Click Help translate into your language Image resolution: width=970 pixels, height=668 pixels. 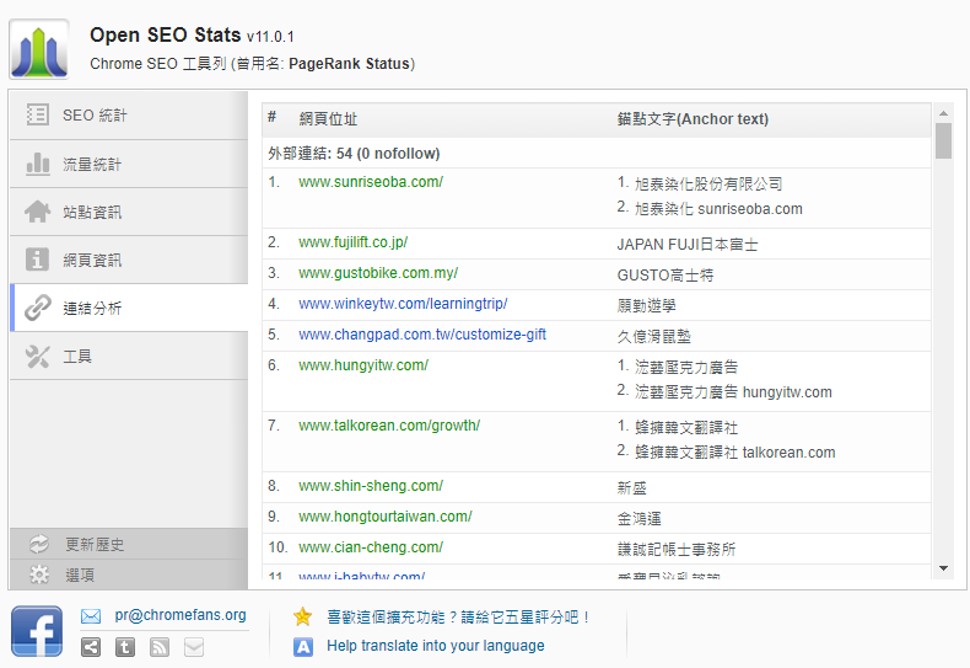click(x=436, y=646)
